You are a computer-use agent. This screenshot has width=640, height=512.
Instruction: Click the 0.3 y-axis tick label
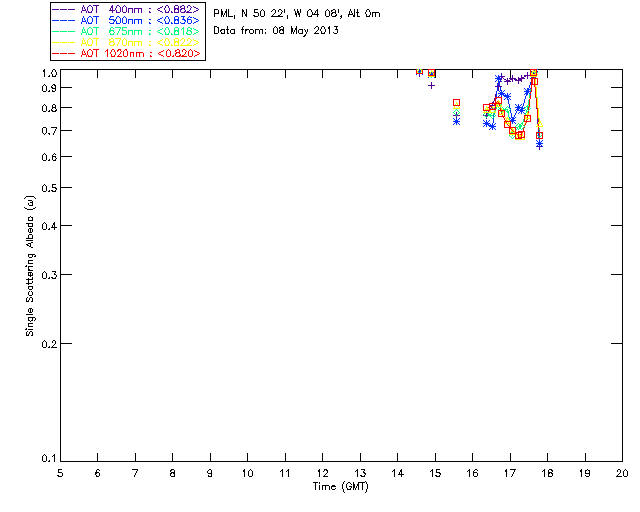[49, 275]
